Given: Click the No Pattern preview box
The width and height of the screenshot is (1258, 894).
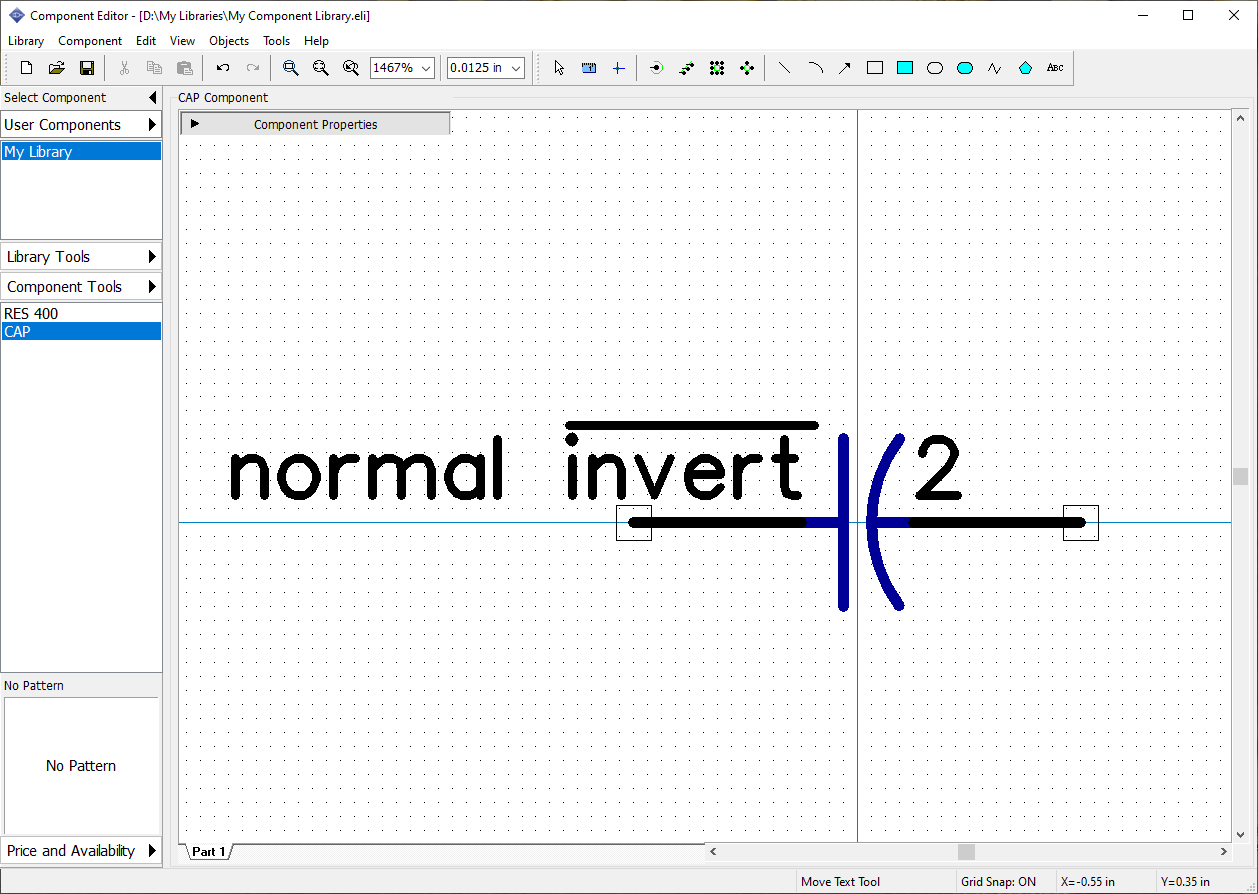Looking at the screenshot, I should click(x=81, y=766).
